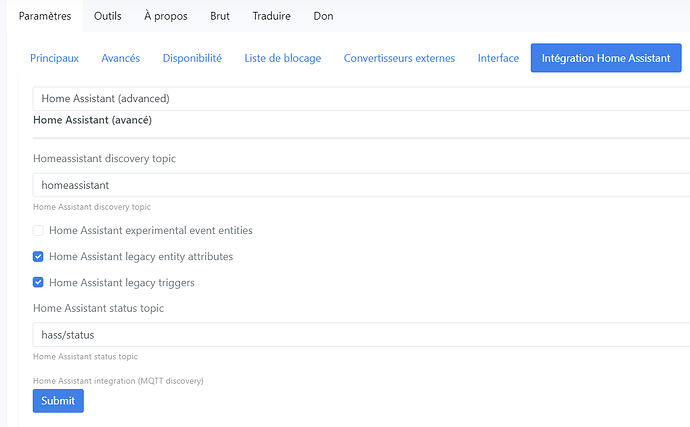Edit the homeassistant discovery topic field

pyautogui.click(x=361, y=185)
